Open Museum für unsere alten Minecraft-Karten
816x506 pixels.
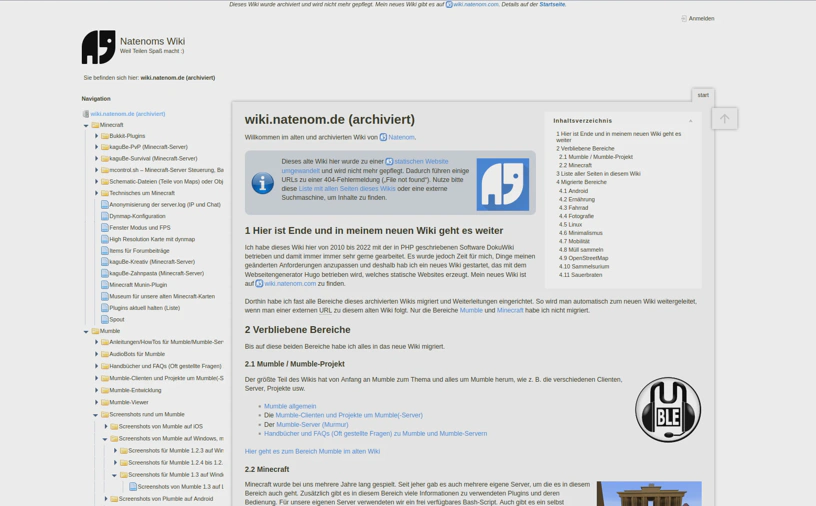click(x=162, y=296)
